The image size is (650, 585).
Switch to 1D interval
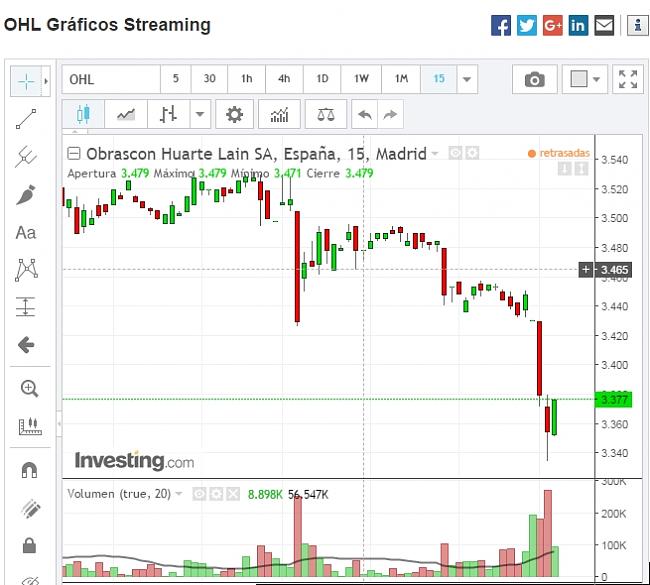point(322,79)
